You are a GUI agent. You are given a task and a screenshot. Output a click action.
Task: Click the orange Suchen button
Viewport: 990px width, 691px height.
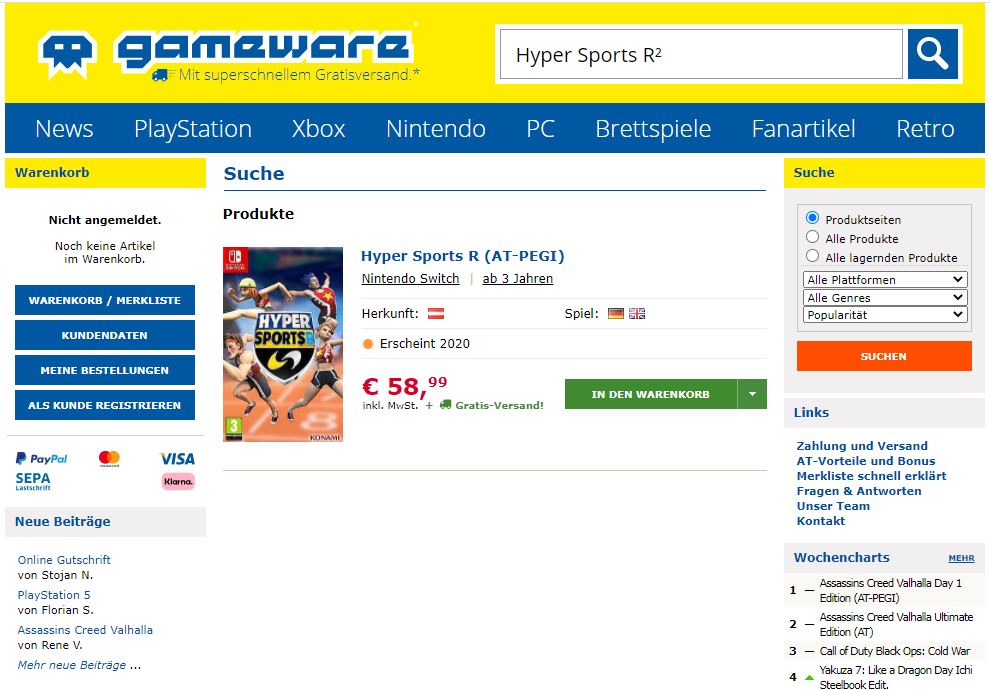click(x=884, y=356)
